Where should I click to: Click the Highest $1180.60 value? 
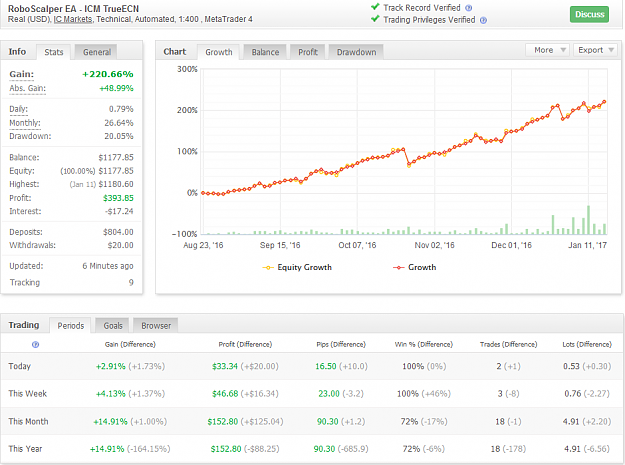point(116,184)
